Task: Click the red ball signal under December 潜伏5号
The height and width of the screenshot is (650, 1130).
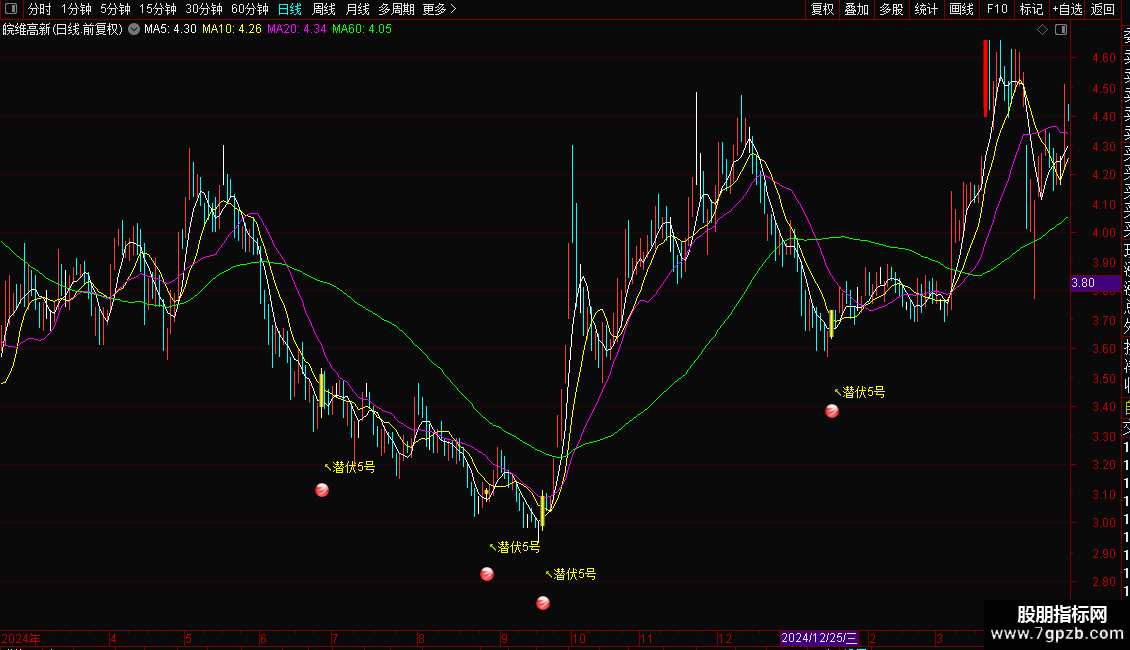Action: pos(832,411)
